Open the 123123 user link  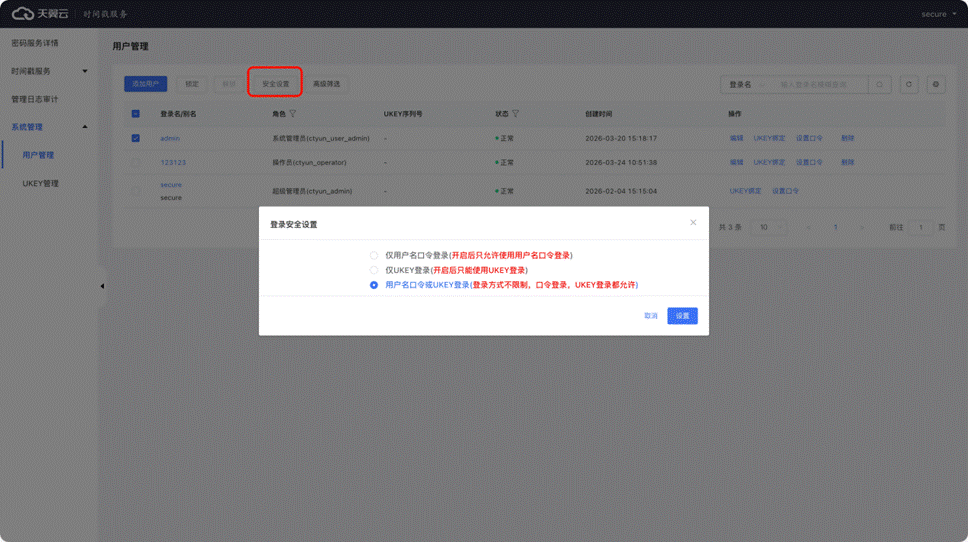(173, 162)
